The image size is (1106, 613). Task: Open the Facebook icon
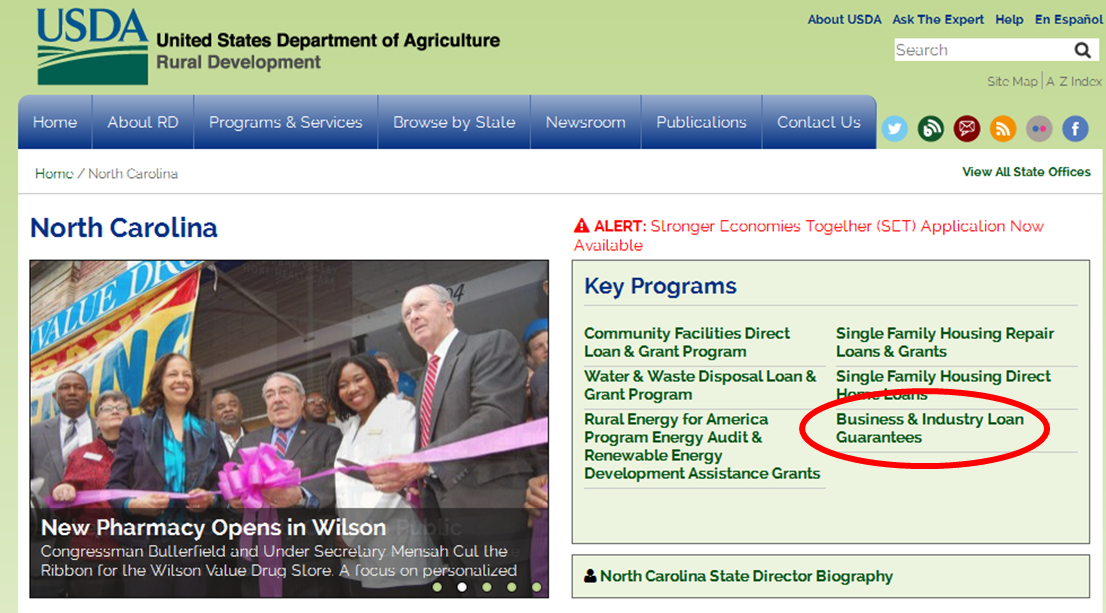(x=1075, y=128)
